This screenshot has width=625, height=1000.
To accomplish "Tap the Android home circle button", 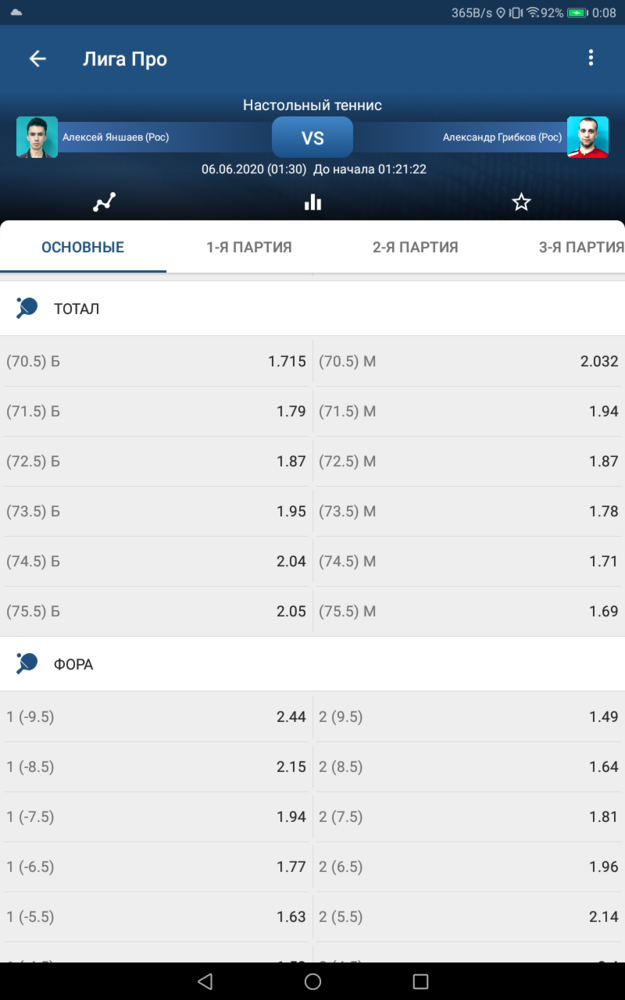I will tap(312, 981).
